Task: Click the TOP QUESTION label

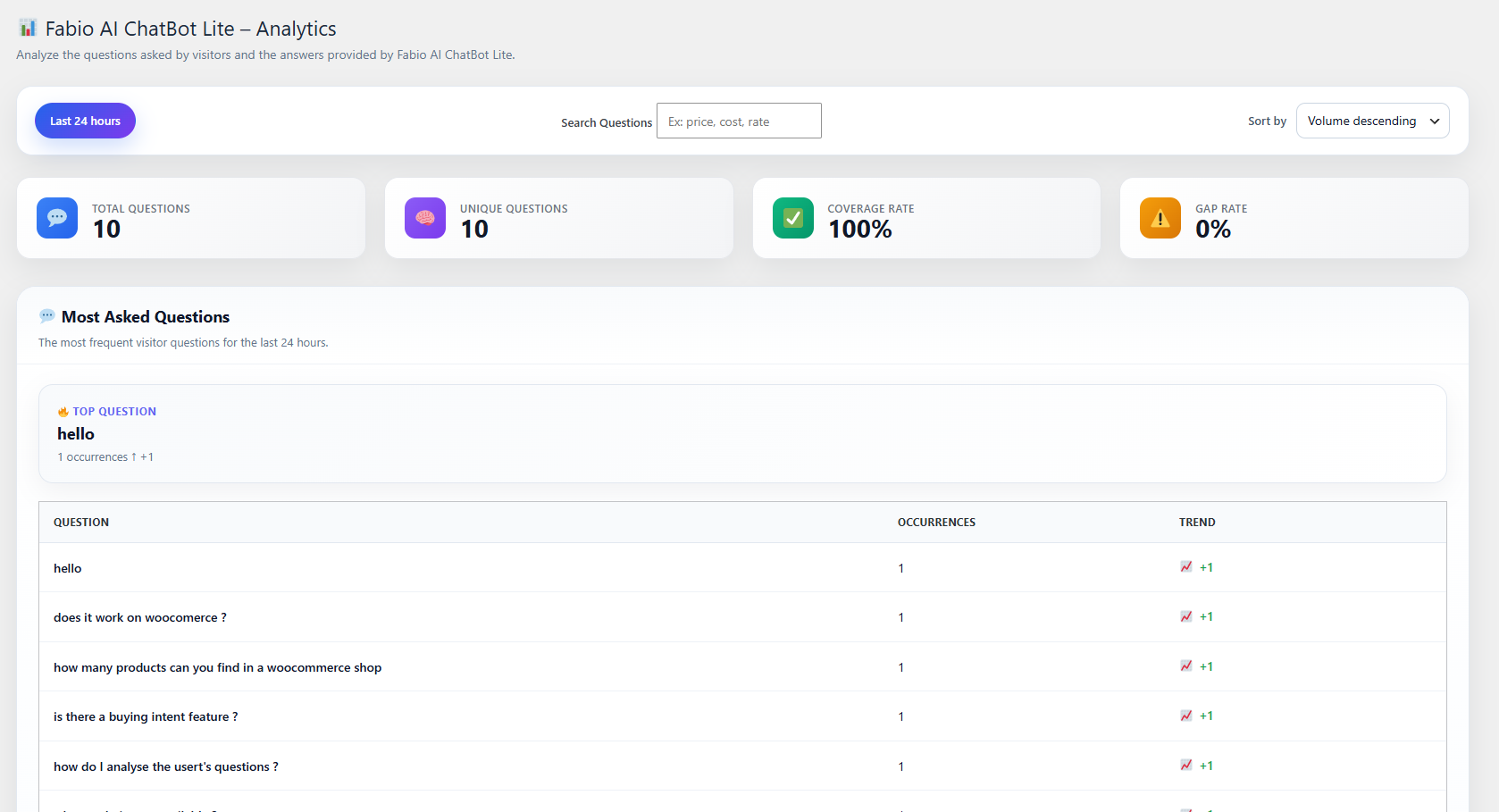Action: 114,412
